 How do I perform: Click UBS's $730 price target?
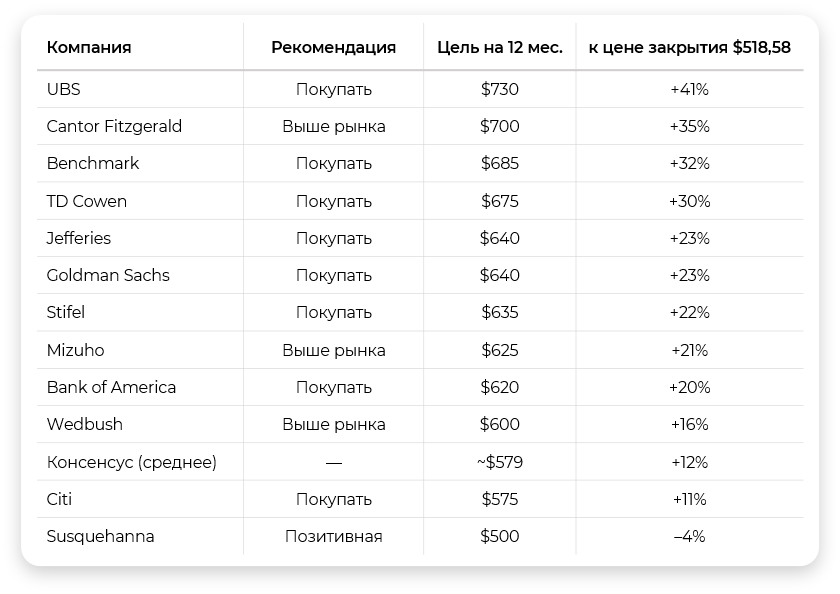tap(500, 89)
